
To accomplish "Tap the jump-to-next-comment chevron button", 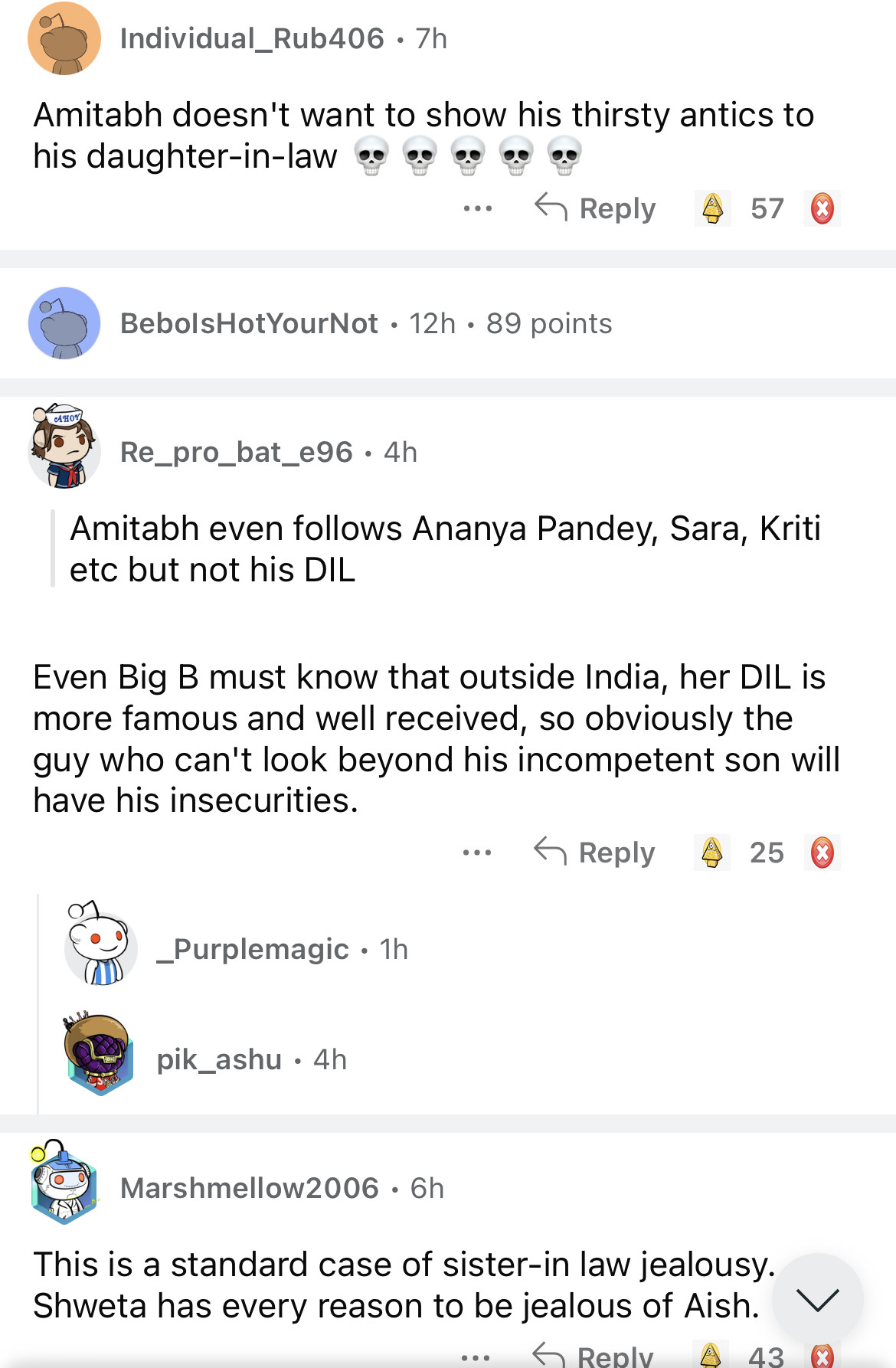I will click(x=817, y=1299).
